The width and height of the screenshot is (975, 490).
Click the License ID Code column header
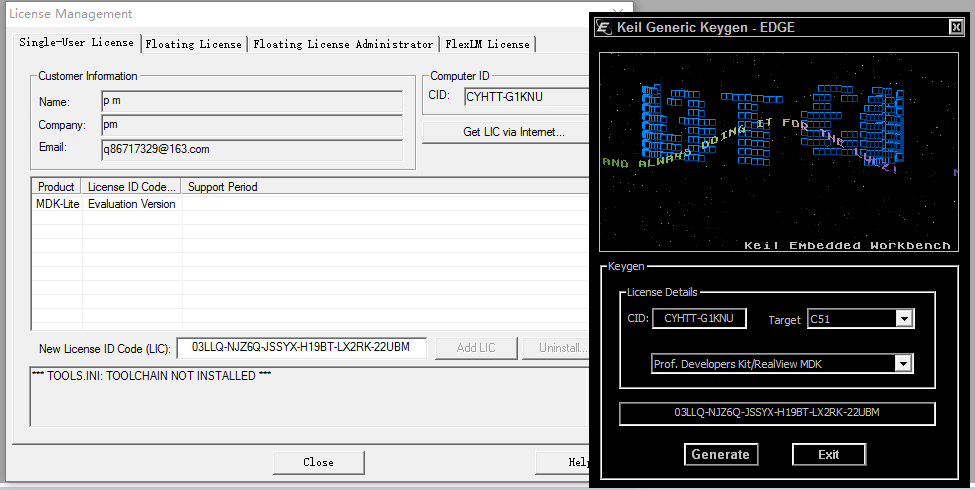132,187
